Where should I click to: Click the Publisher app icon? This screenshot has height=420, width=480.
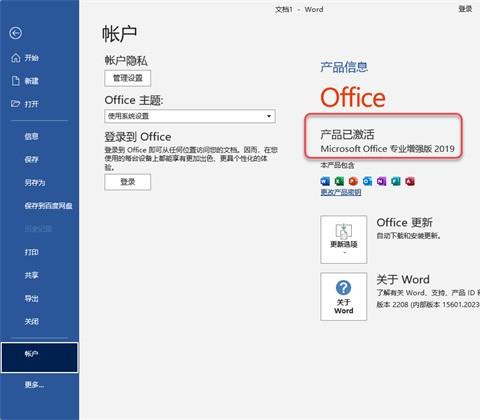click(396, 181)
